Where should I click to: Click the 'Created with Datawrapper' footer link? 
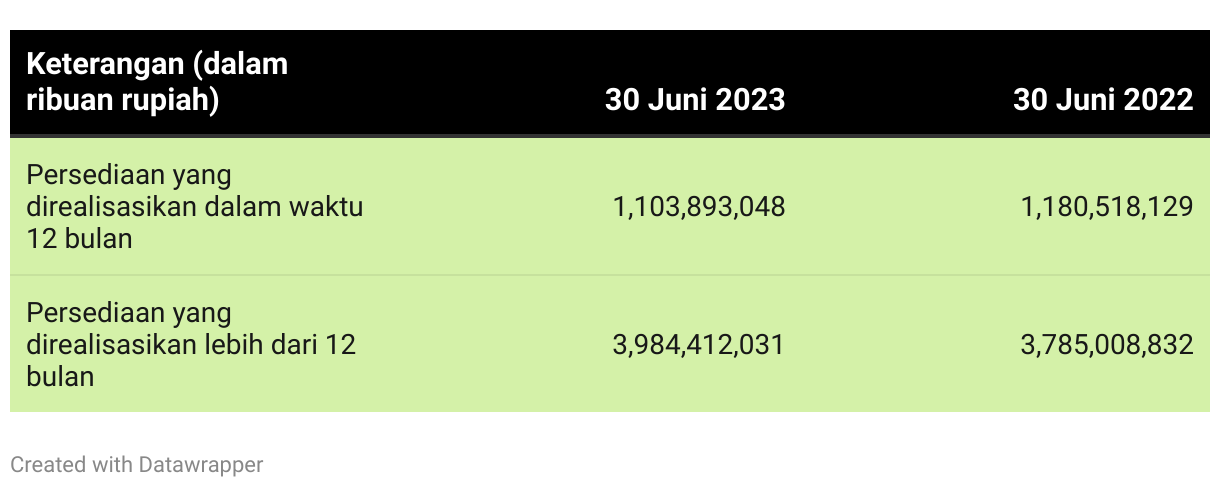point(137,464)
